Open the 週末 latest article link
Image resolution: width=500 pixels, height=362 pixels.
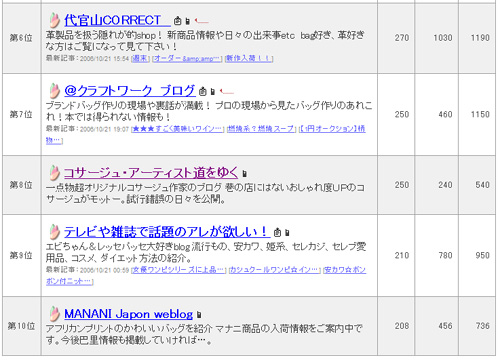[x=140, y=58]
